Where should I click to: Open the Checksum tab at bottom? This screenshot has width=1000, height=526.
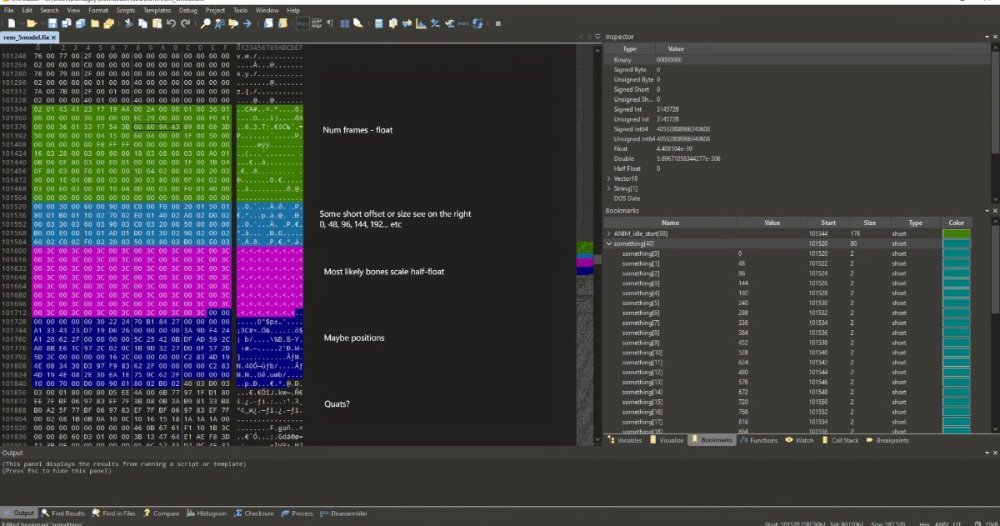coord(258,513)
